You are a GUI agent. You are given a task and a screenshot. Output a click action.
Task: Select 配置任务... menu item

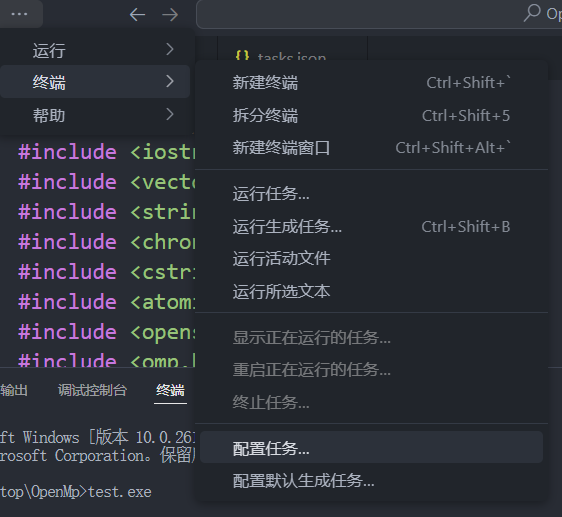[x=371, y=448]
